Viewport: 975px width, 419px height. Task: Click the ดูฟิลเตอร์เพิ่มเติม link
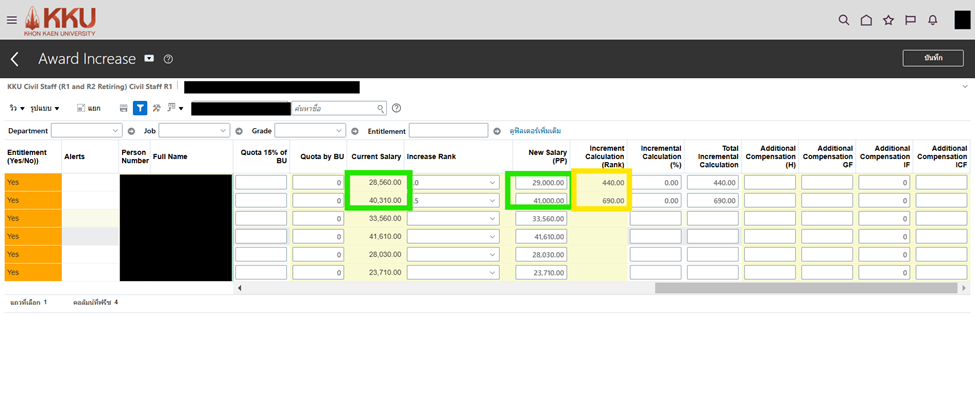tap(535, 131)
